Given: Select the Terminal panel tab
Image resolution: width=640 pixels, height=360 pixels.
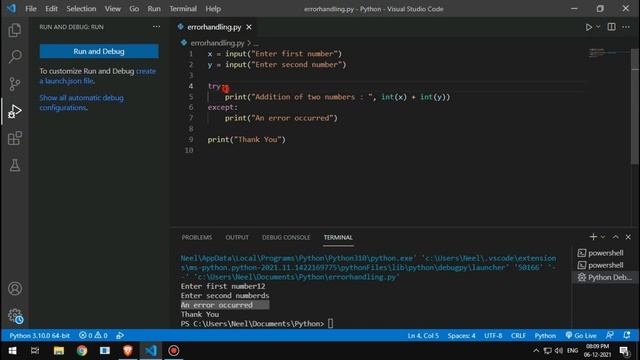Looking at the screenshot, I should (x=338, y=238).
